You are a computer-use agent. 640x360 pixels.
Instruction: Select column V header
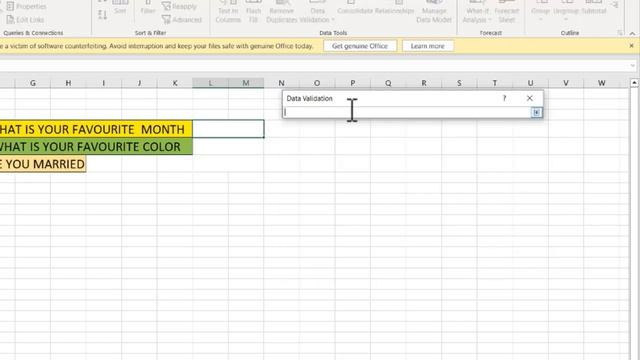click(566, 83)
